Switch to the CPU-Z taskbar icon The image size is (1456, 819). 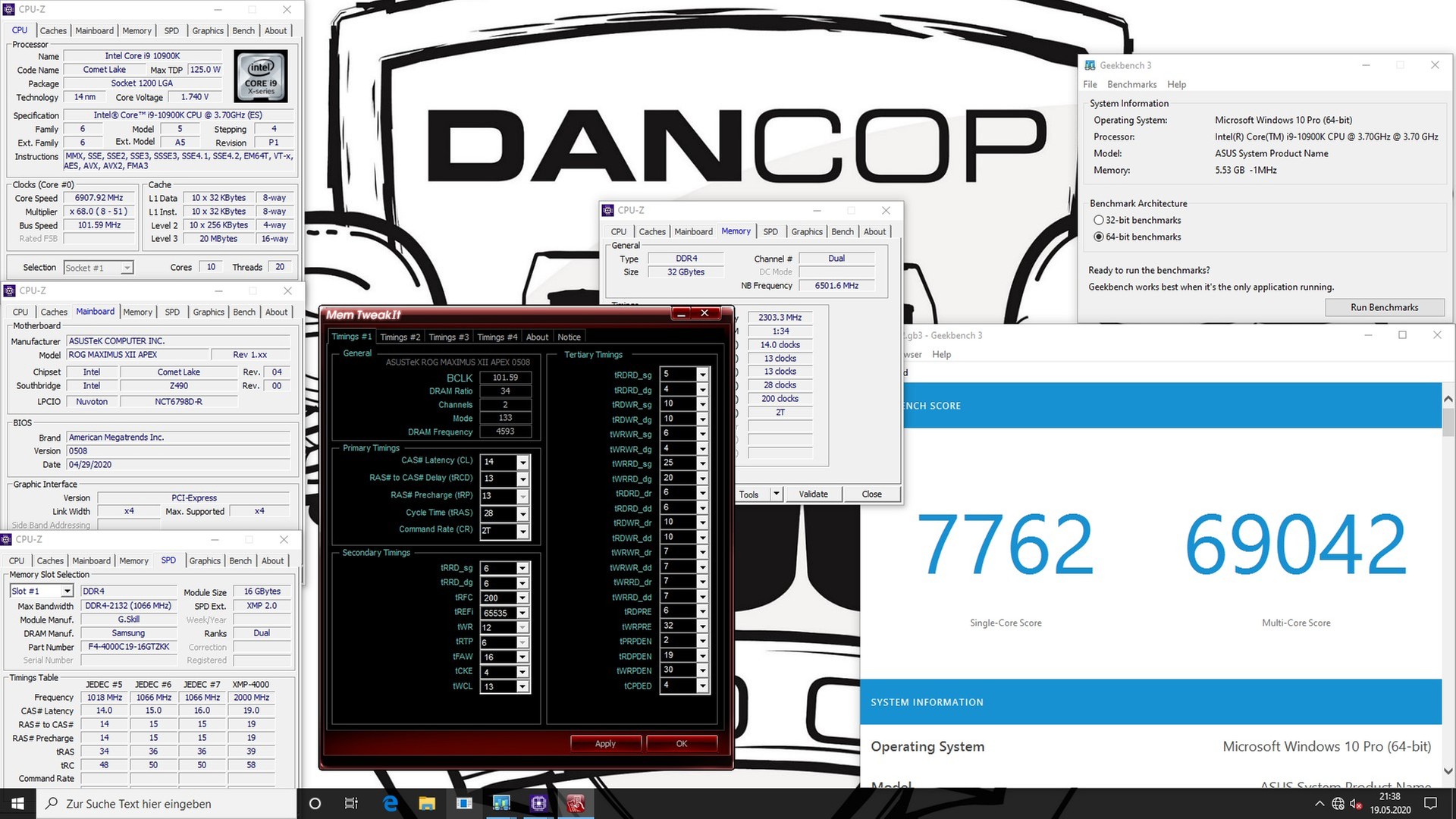(x=538, y=803)
